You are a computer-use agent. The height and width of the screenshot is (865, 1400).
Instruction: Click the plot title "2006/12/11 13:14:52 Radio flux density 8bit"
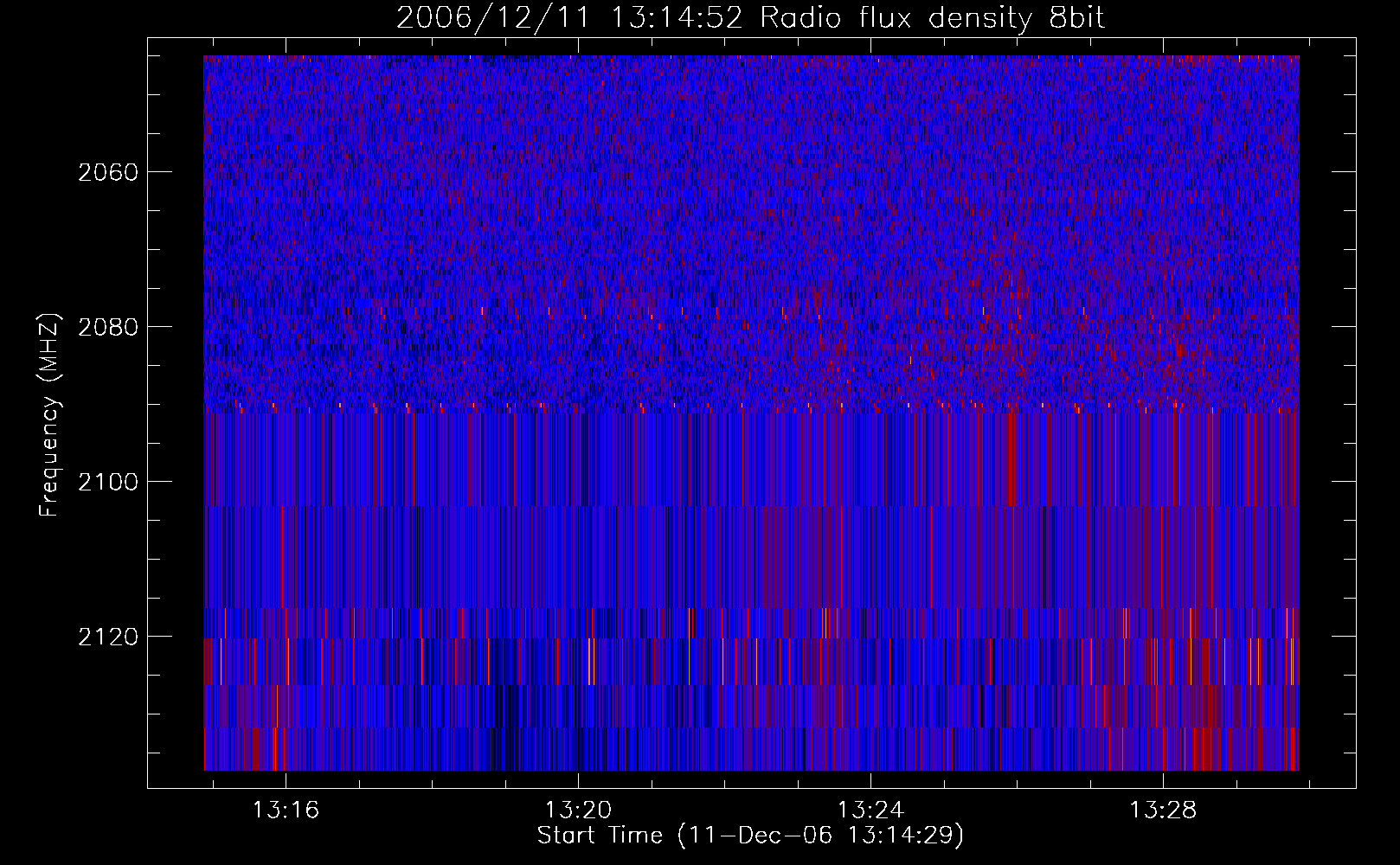tap(750, 18)
